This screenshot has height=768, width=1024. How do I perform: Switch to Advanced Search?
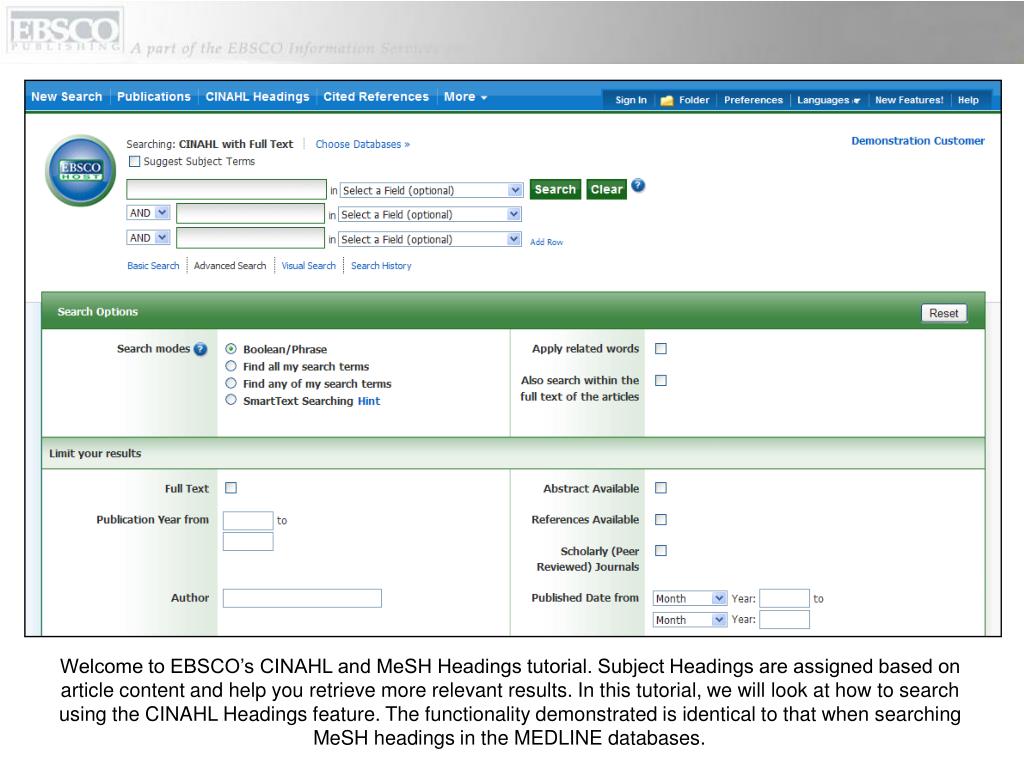point(230,266)
